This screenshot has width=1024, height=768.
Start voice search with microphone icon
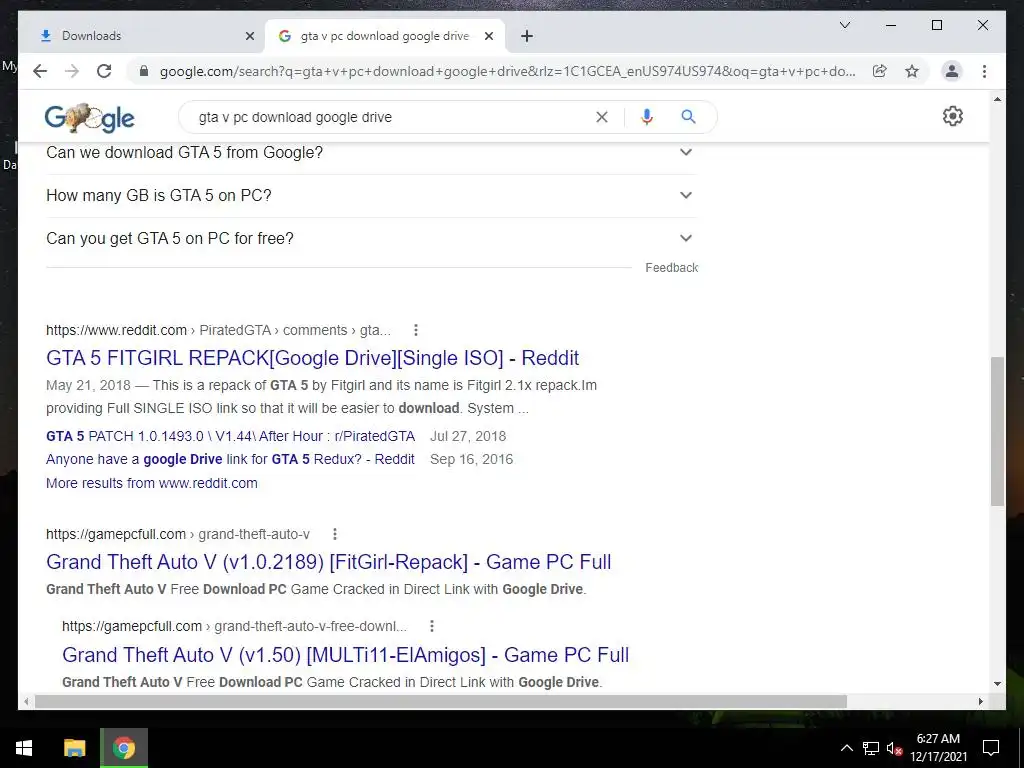(647, 117)
